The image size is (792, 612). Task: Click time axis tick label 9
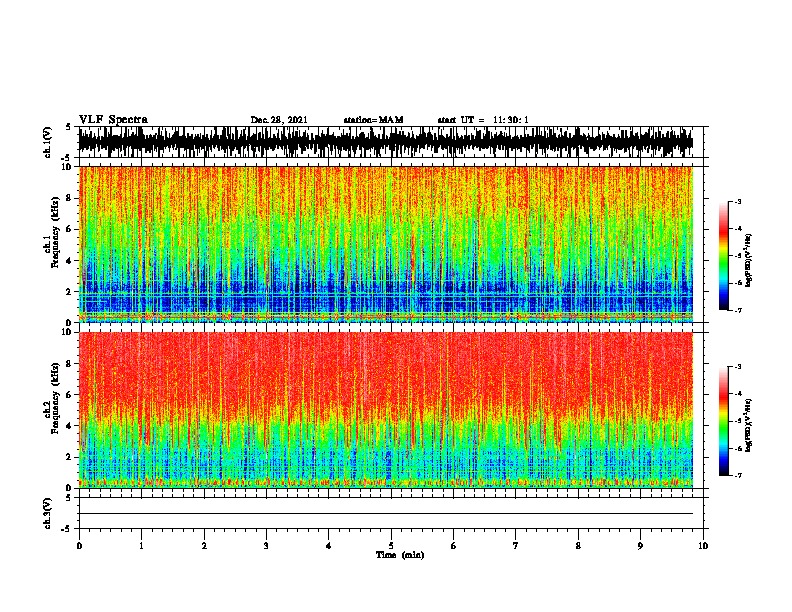[x=640, y=546]
